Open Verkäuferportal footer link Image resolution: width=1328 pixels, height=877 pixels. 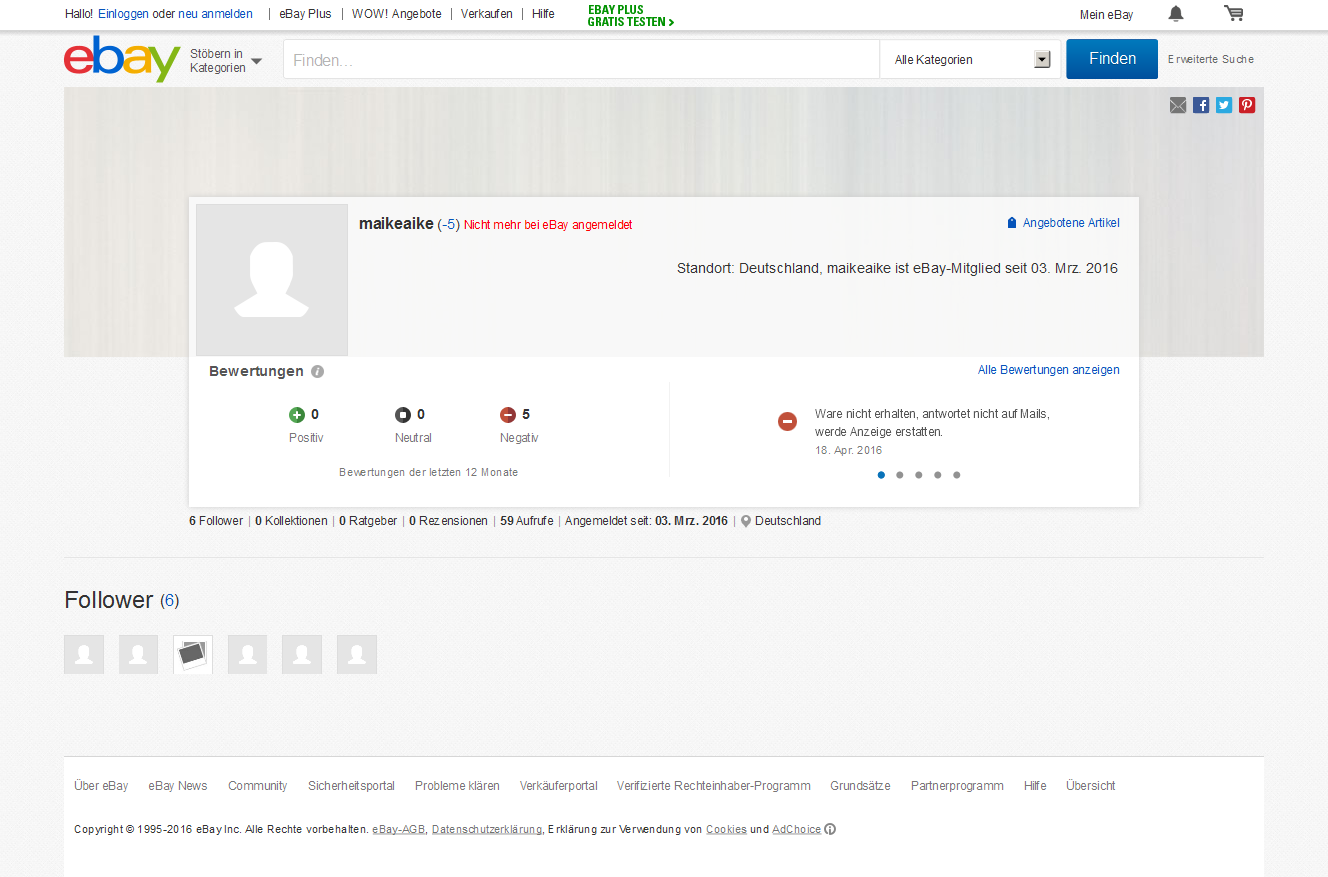[558, 786]
